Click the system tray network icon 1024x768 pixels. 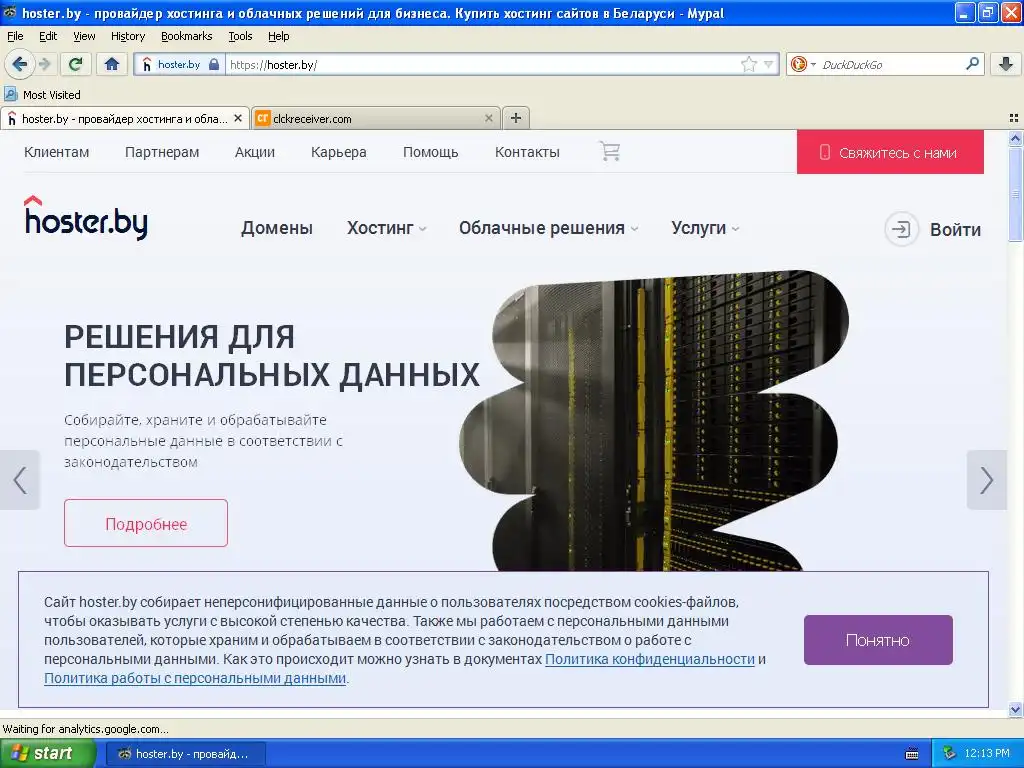(949, 753)
